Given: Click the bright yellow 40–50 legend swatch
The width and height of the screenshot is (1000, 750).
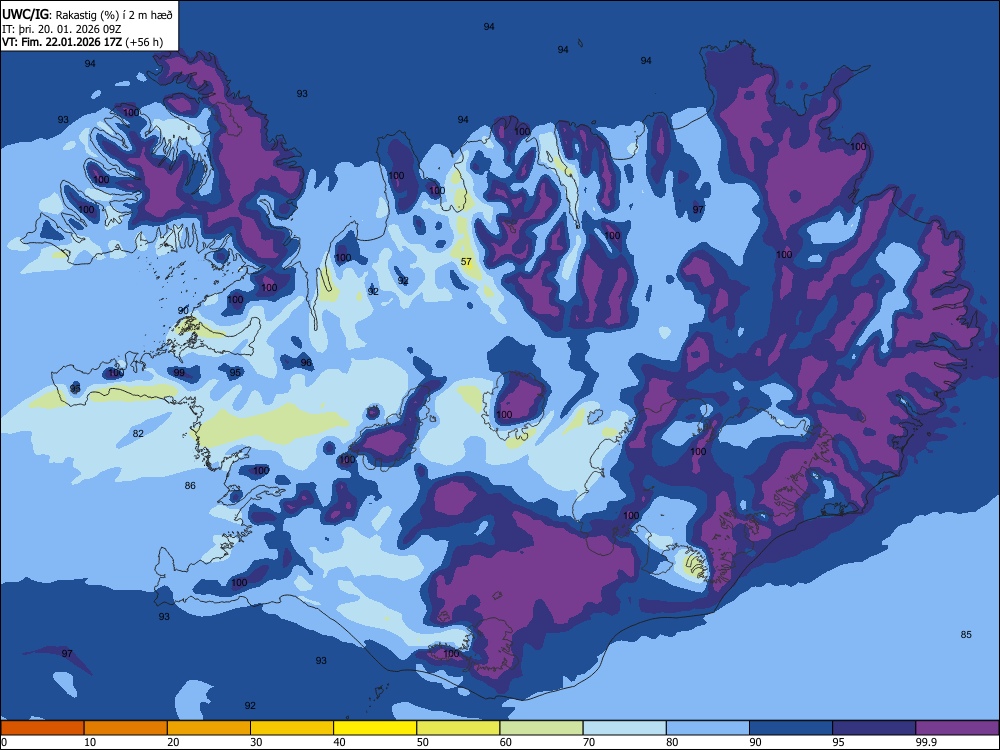Looking at the screenshot, I should point(375,728).
